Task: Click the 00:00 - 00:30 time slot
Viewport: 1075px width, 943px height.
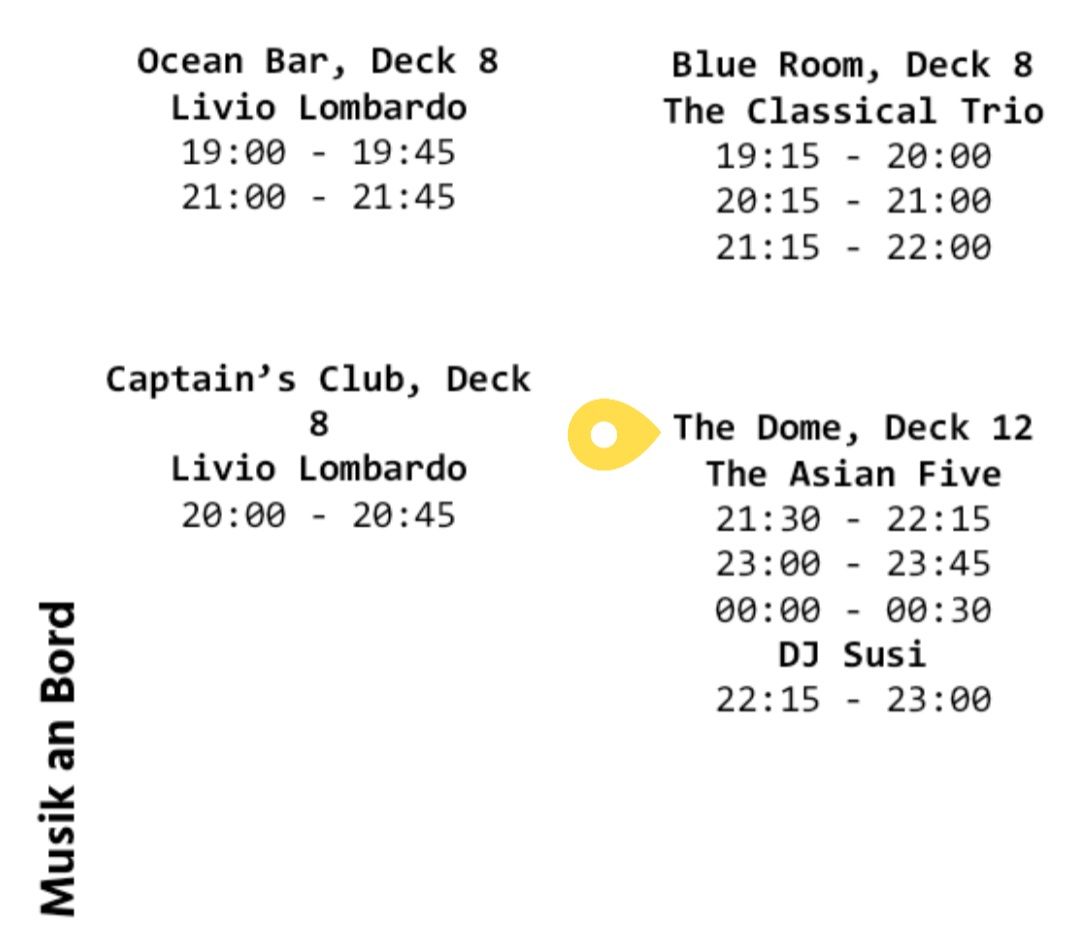Action: coord(853,610)
